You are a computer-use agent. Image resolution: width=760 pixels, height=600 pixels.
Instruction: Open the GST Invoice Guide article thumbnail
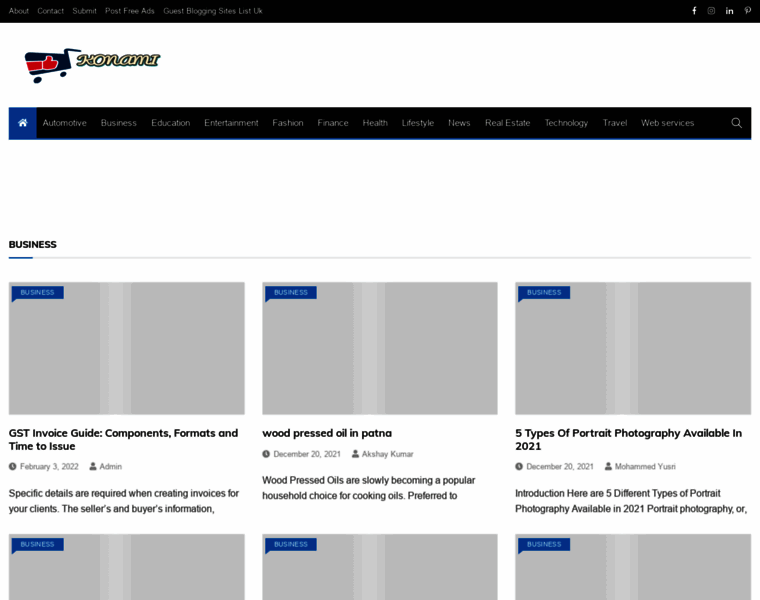point(127,348)
